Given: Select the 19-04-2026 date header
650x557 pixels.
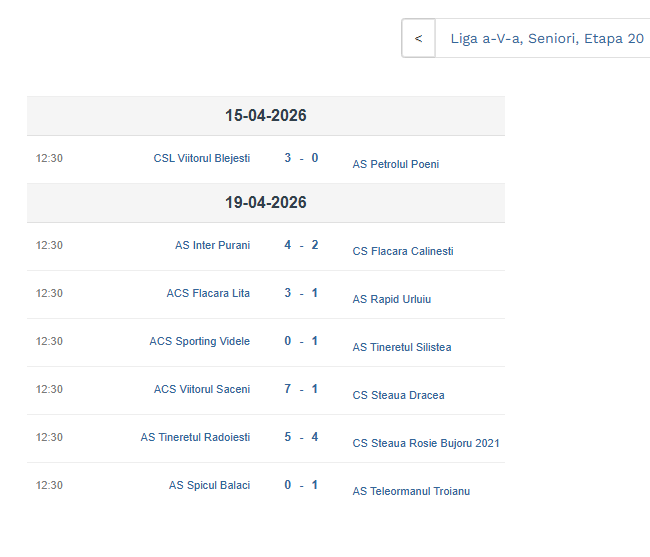Looking at the screenshot, I should coord(265,202).
